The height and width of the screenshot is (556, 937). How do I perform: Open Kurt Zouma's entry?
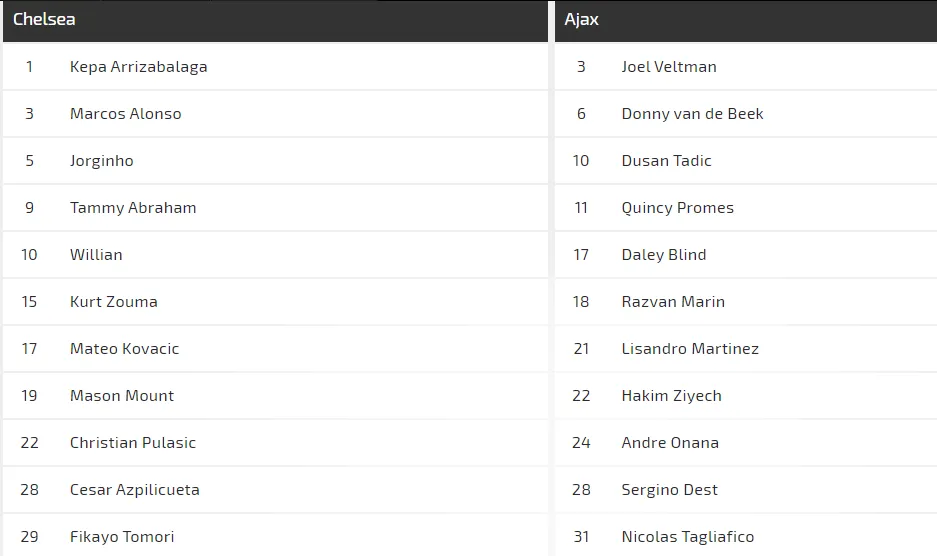[113, 302]
